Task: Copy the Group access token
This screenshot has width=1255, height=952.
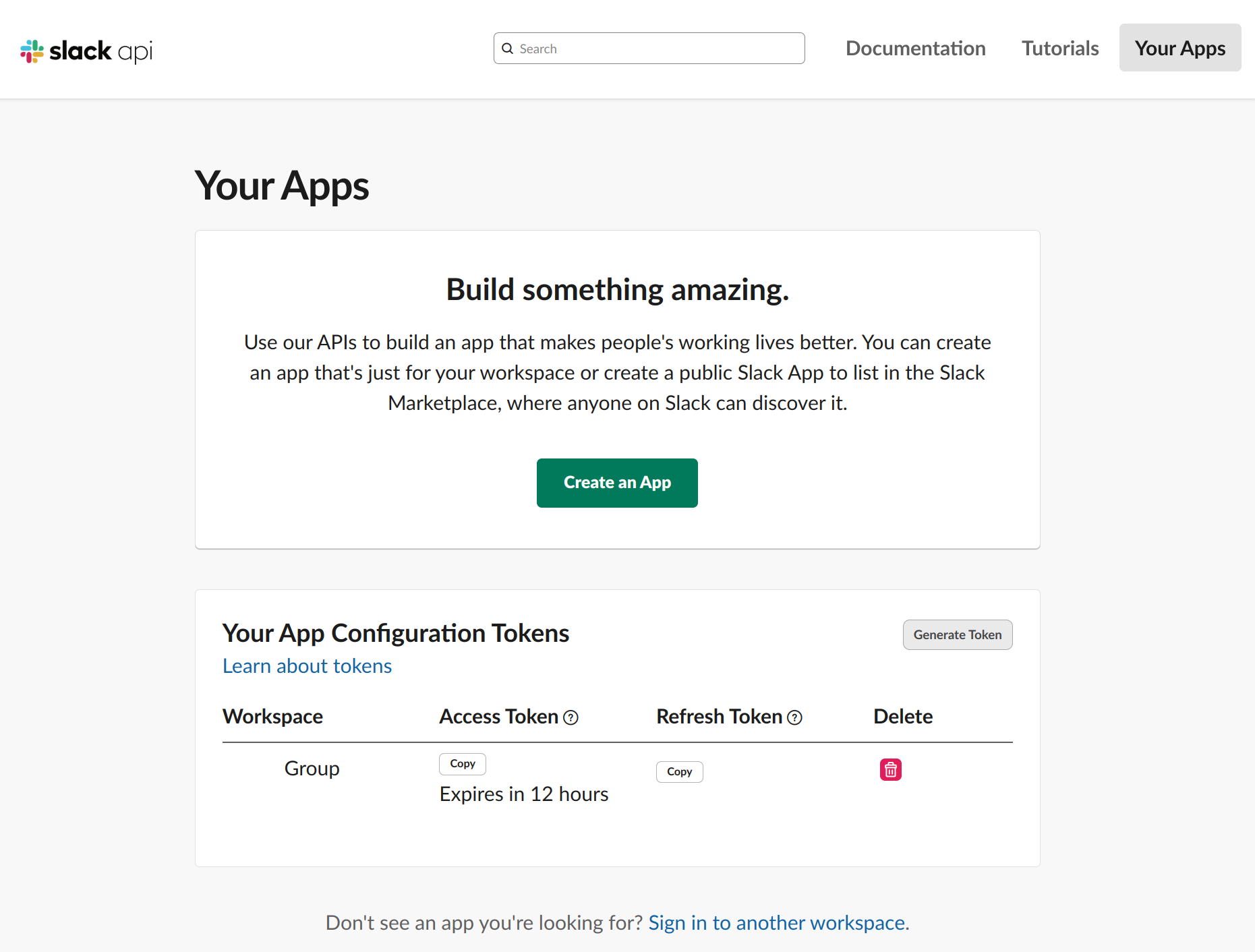Action: [463, 764]
